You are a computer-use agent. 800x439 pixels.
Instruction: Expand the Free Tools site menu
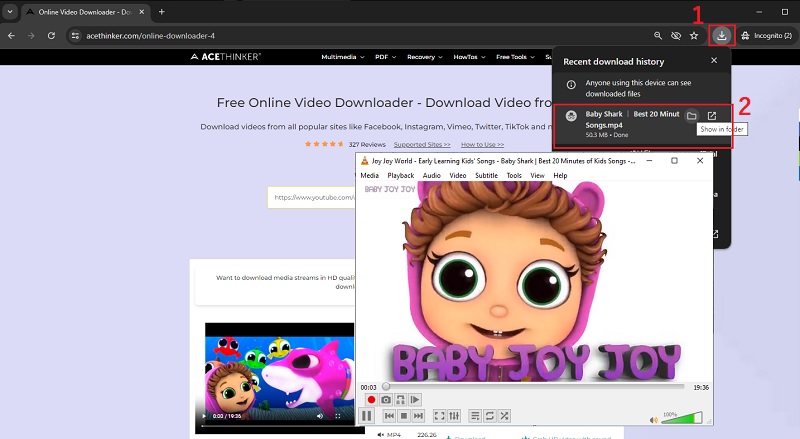point(515,57)
